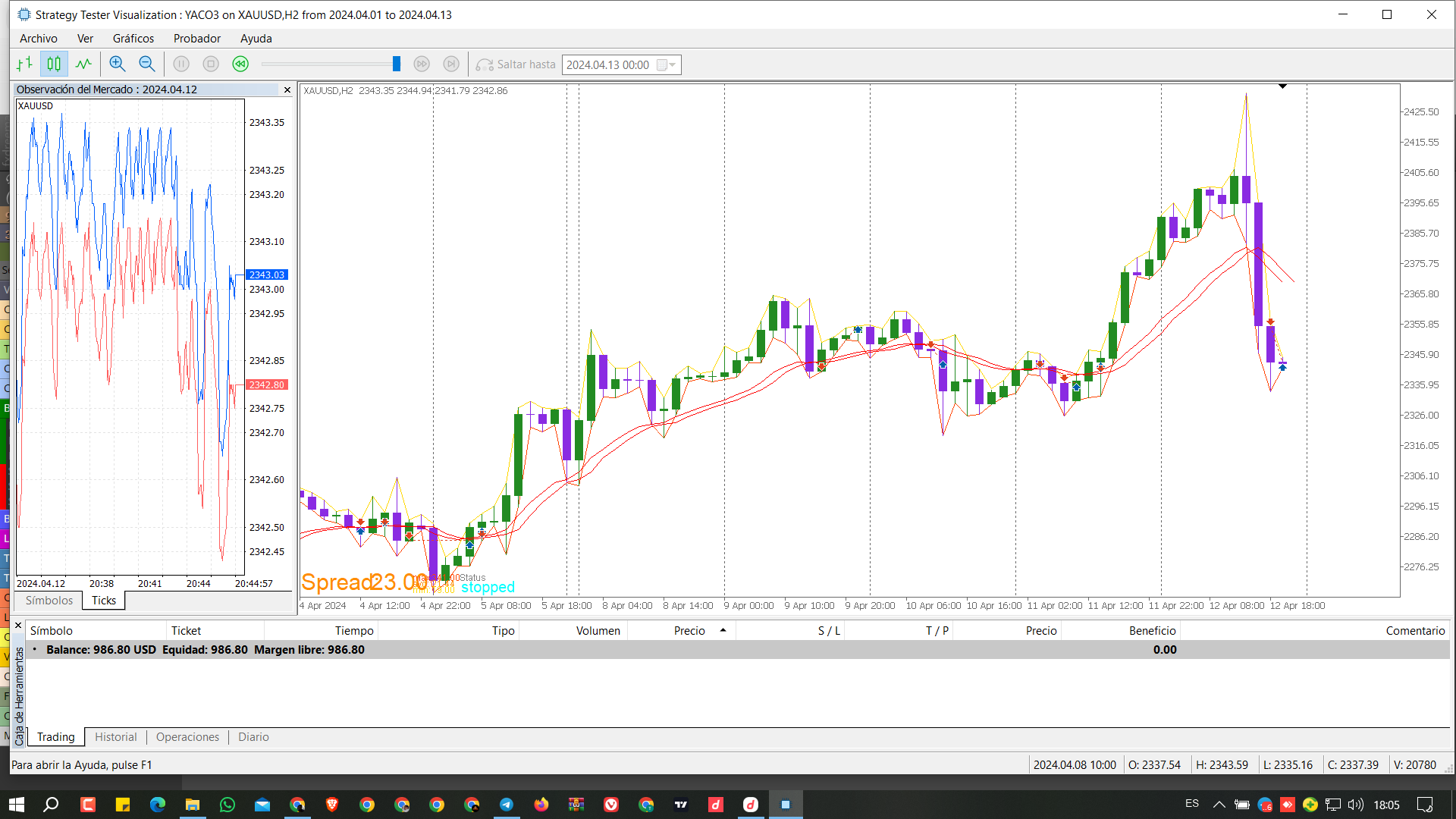Switch chart to line chart mode
This screenshot has height=819, width=1456.
(x=83, y=64)
